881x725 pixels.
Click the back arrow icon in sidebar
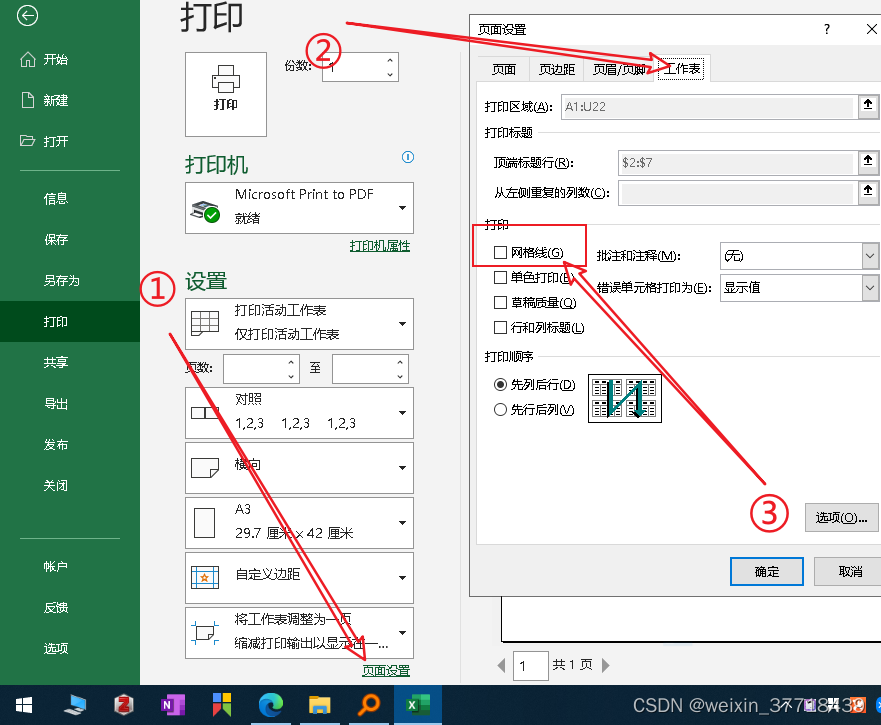(27, 15)
